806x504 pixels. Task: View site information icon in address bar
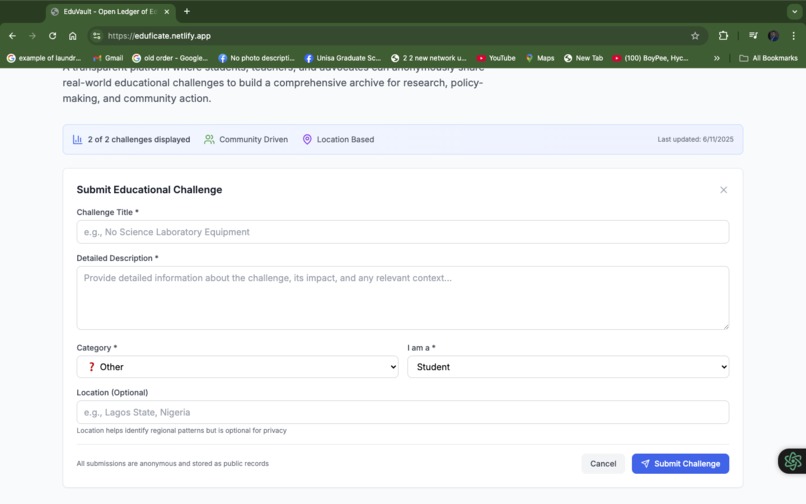coord(97,36)
